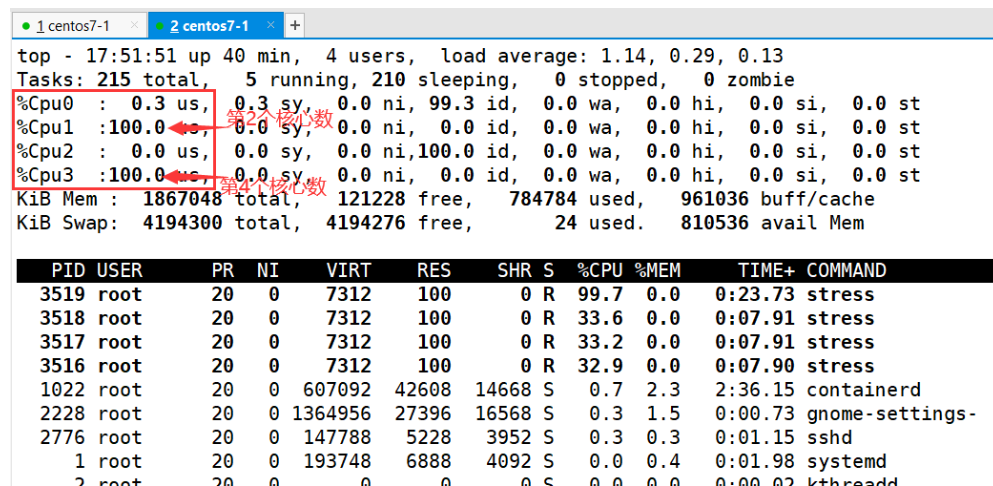Click the PID column header

(68, 271)
